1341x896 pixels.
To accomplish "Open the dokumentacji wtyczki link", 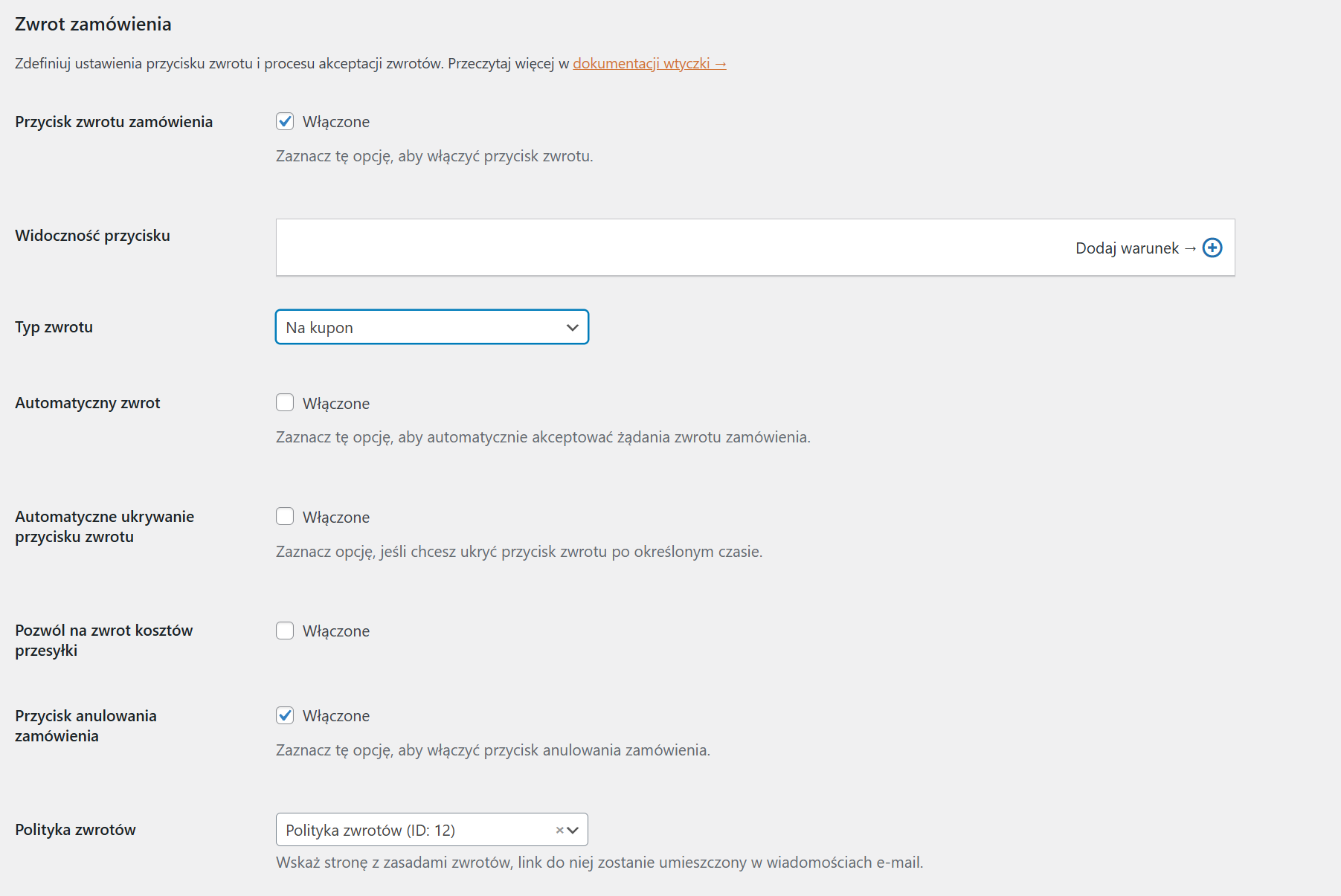I will [649, 63].
